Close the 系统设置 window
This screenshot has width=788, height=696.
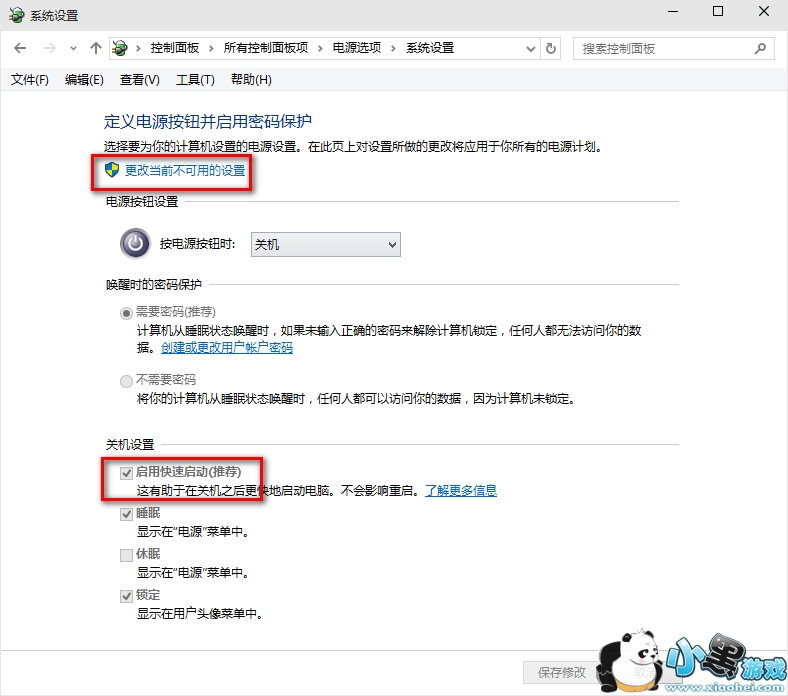click(x=764, y=12)
